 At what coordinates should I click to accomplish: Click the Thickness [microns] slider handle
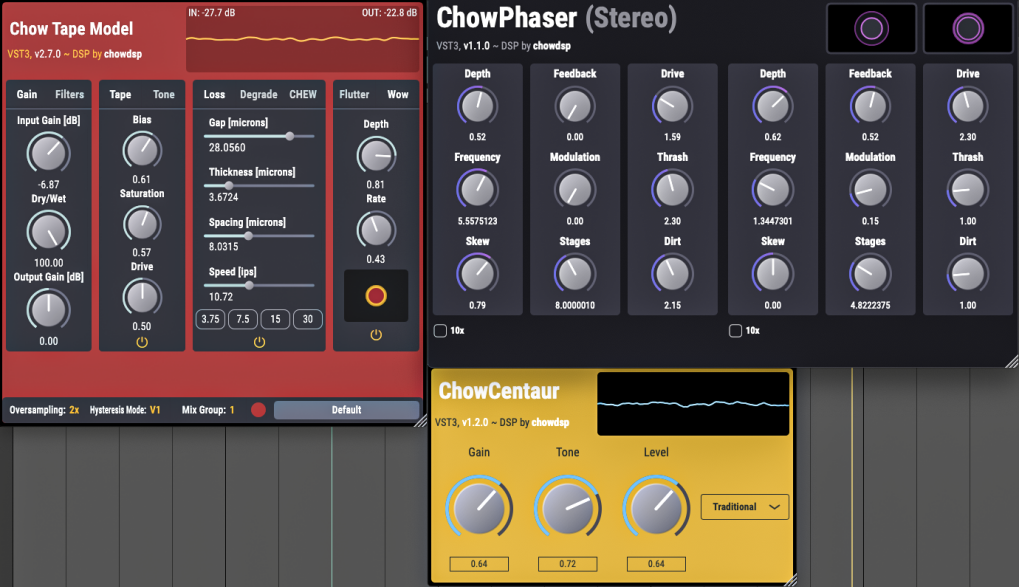[x=228, y=186]
